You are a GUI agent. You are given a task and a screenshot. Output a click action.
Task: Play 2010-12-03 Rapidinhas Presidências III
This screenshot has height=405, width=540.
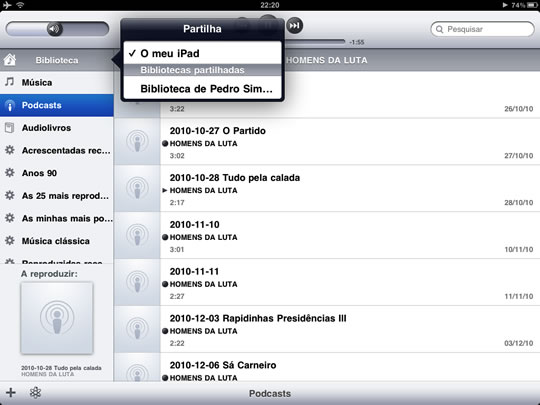click(326, 329)
